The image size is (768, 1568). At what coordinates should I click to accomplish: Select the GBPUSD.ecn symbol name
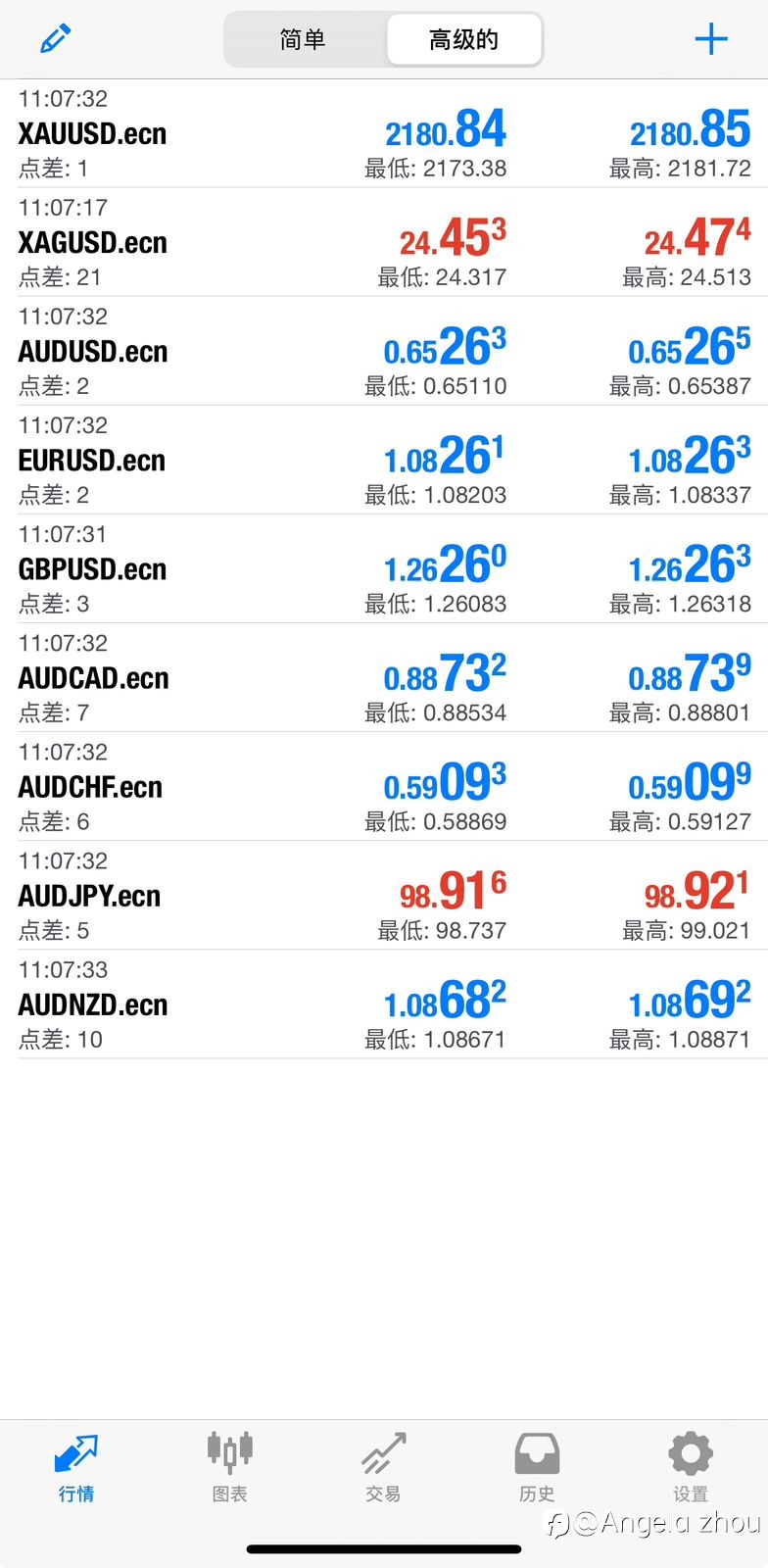(x=92, y=569)
